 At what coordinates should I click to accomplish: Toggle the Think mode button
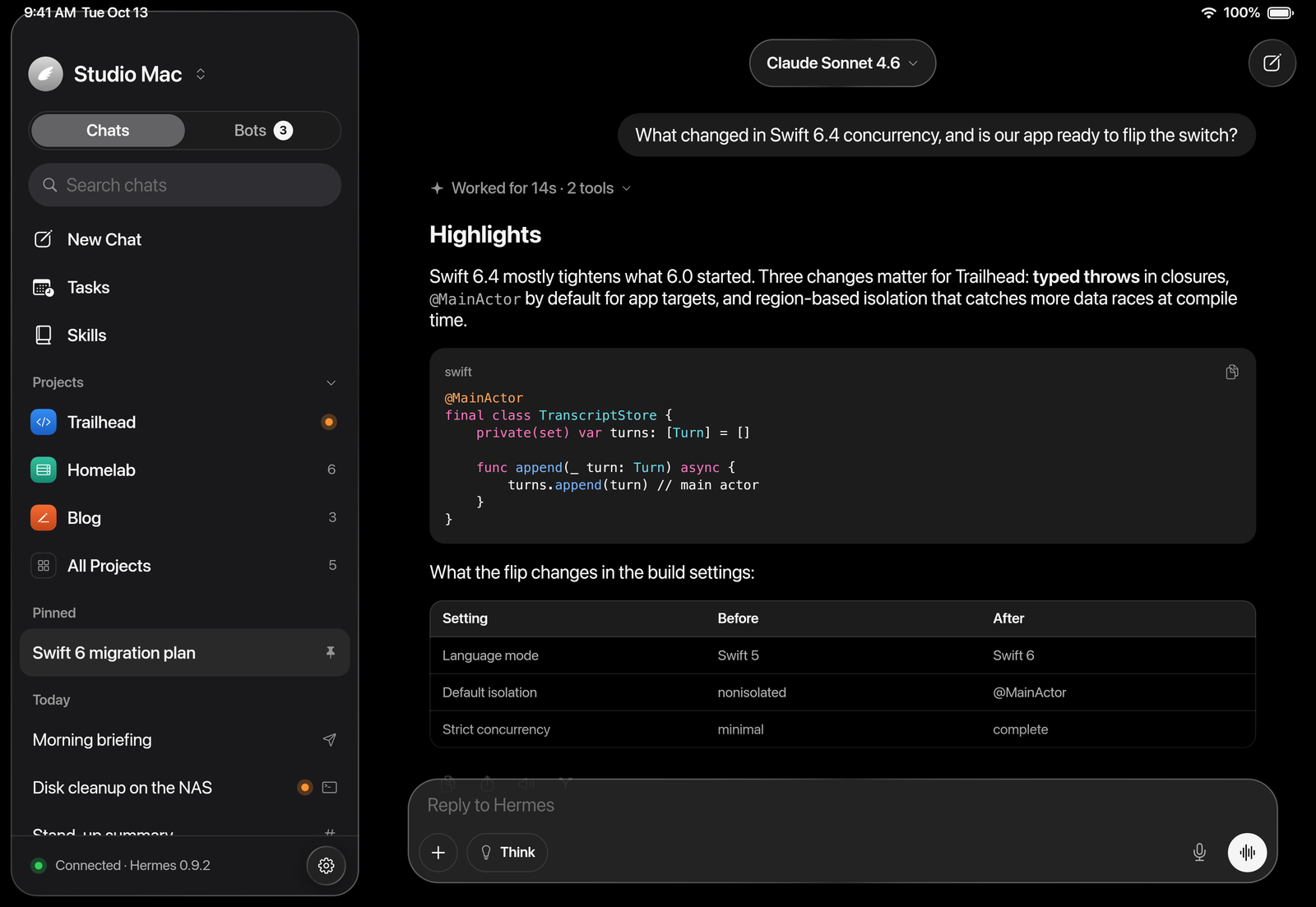coord(507,853)
